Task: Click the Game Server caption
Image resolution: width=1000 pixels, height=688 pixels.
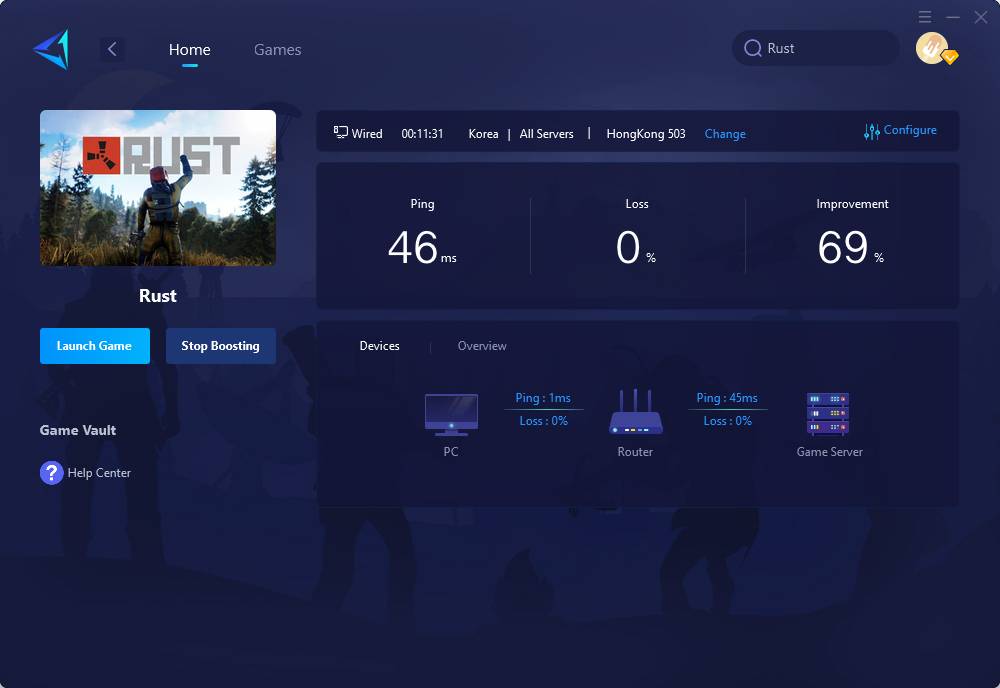Action: 829,451
